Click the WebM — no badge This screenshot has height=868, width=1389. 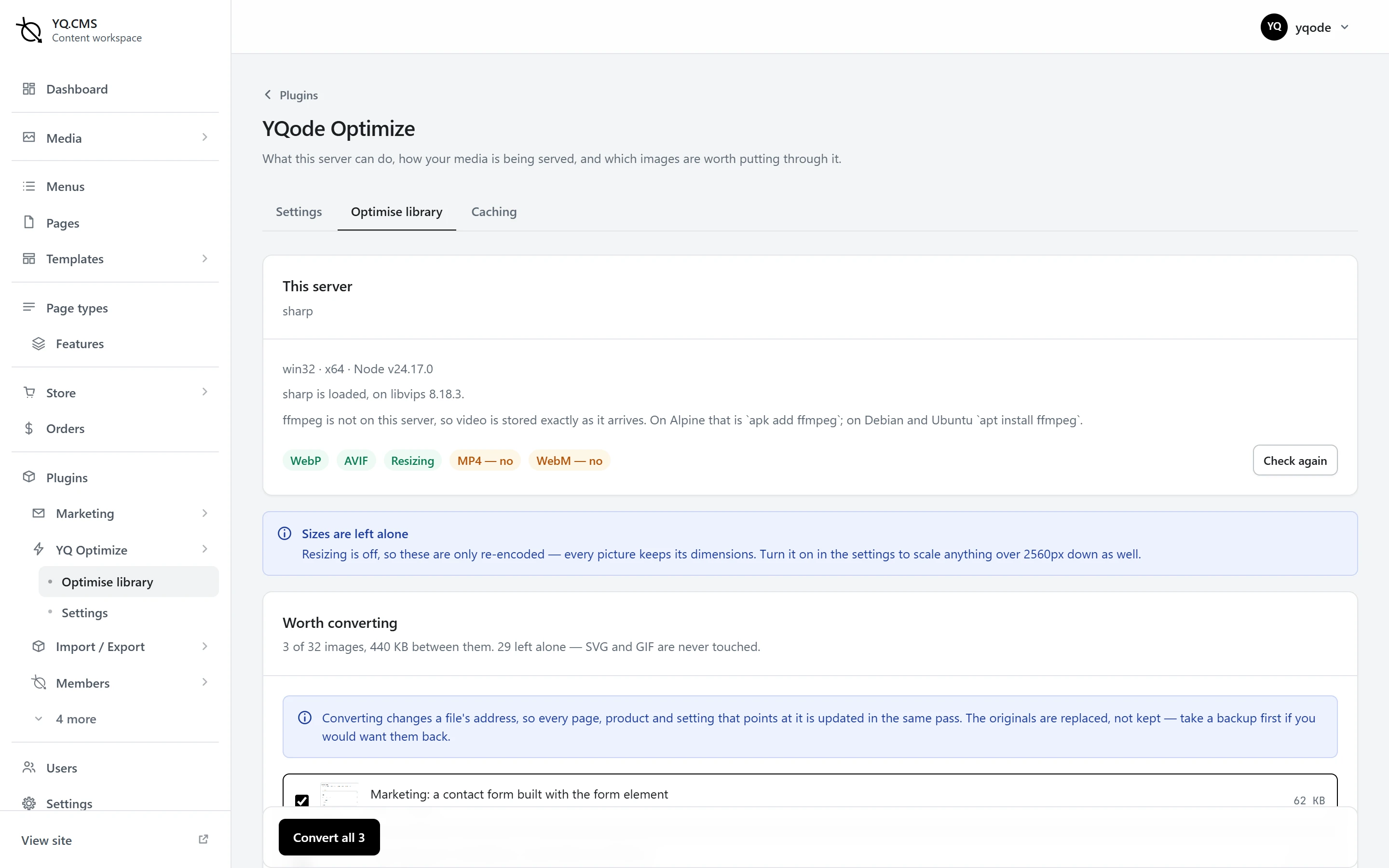[x=570, y=461]
